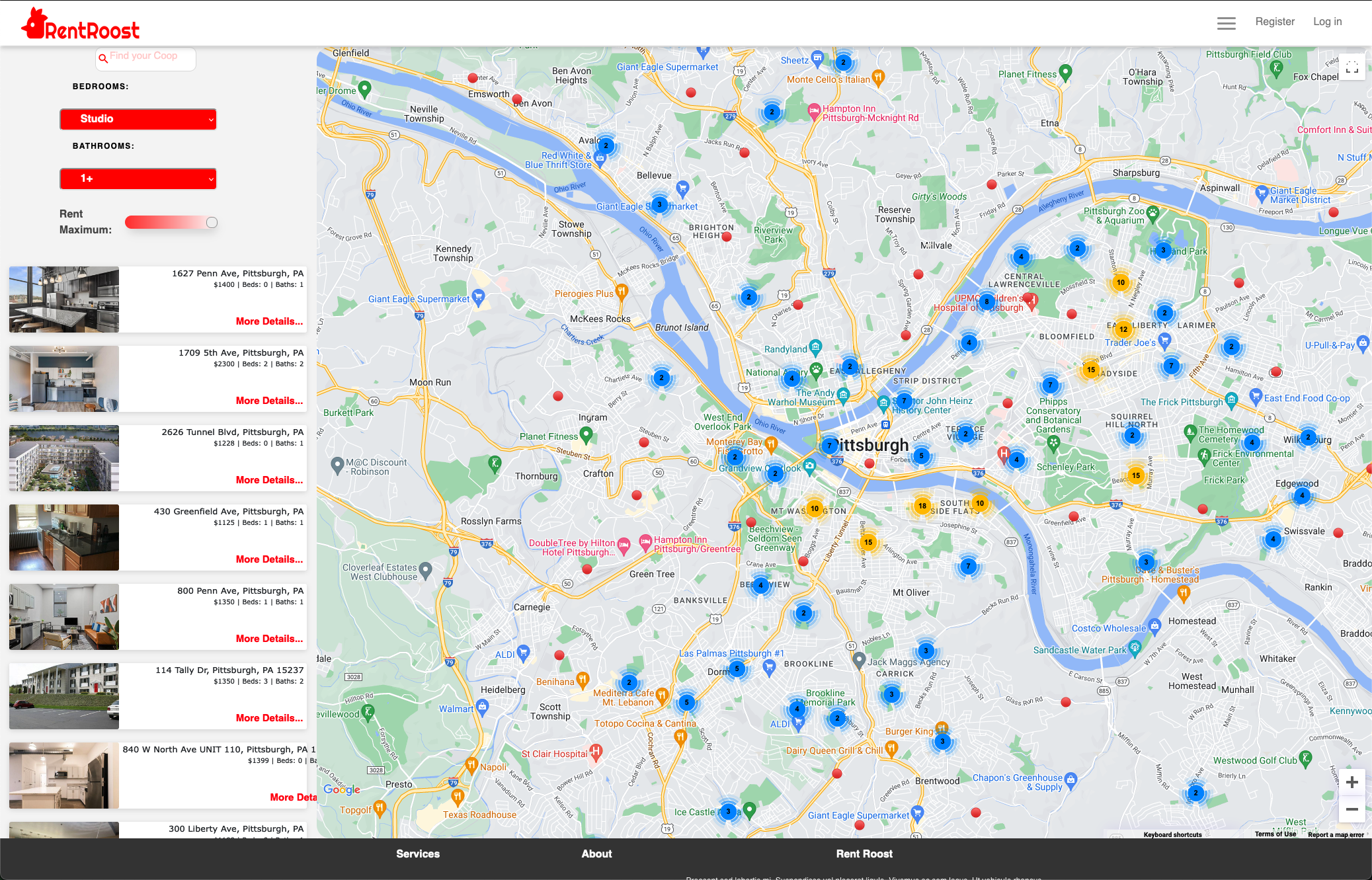1372x880 pixels.
Task: Open the Bedrooms Studio dropdown
Action: pos(138,119)
